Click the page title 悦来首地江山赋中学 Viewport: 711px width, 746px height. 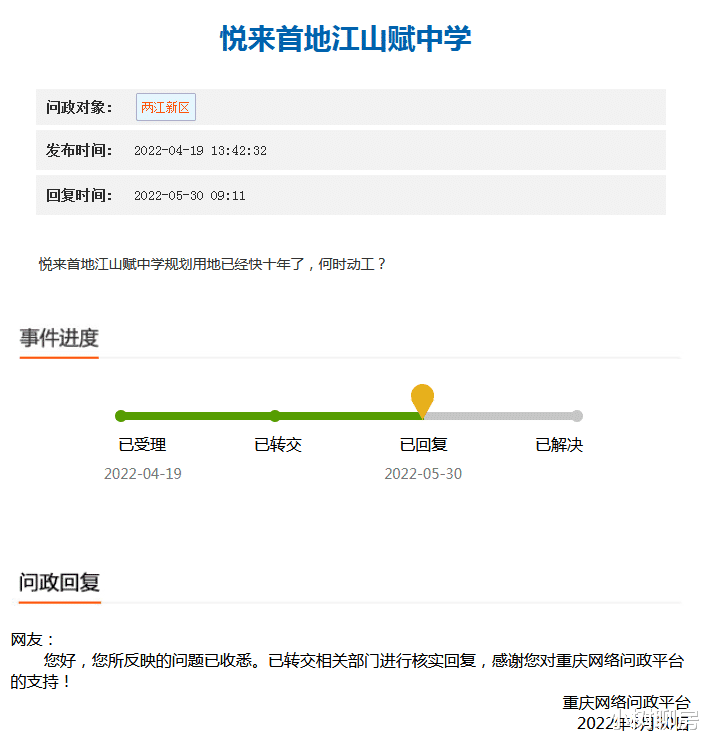[x=346, y=39]
